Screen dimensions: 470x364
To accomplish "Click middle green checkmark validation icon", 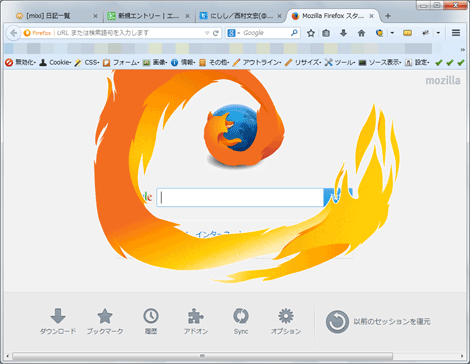I will click(450, 62).
